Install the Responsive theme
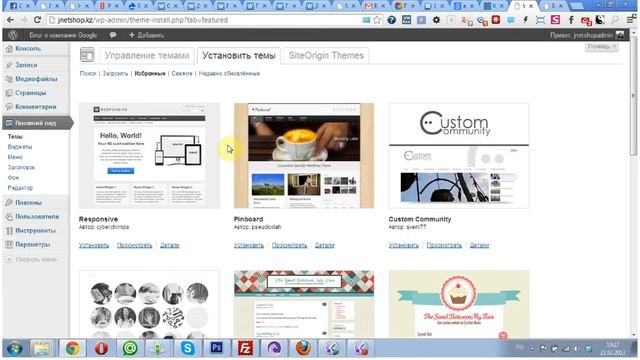The width and height of the screenshot is (640, 360). coord(94,245)
